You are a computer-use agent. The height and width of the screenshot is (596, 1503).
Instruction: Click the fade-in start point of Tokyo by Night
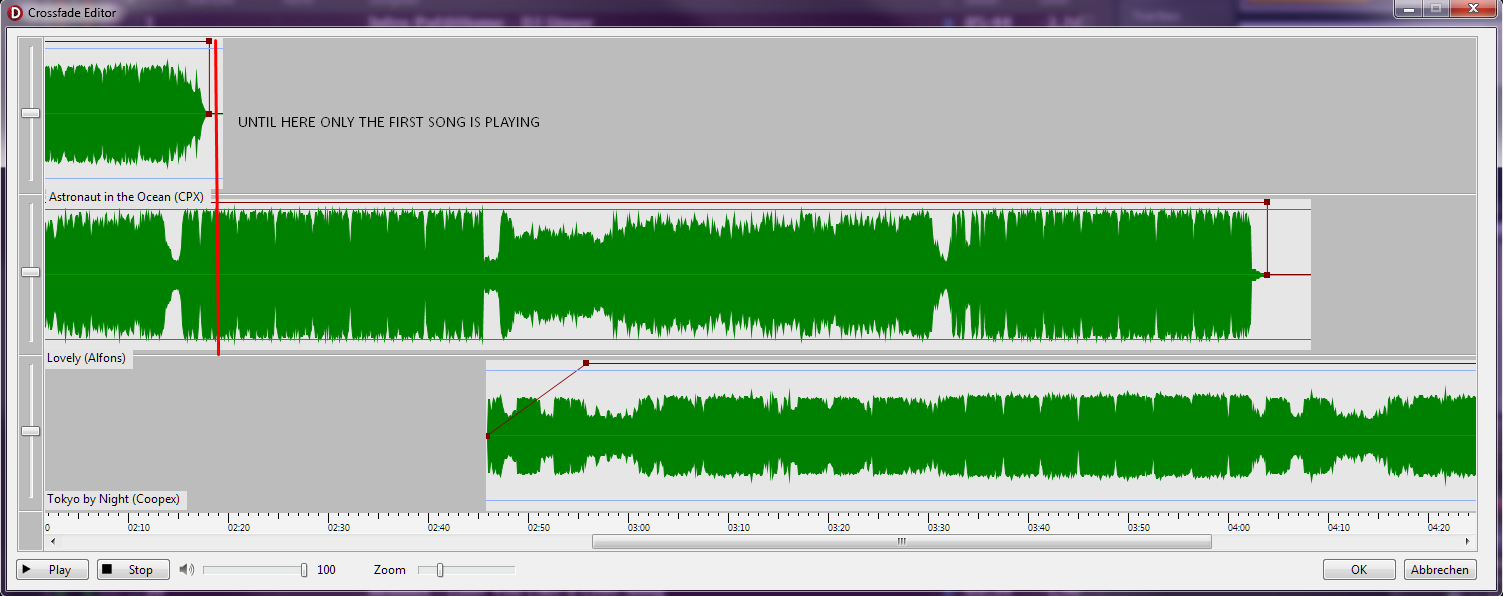(487, 436)
